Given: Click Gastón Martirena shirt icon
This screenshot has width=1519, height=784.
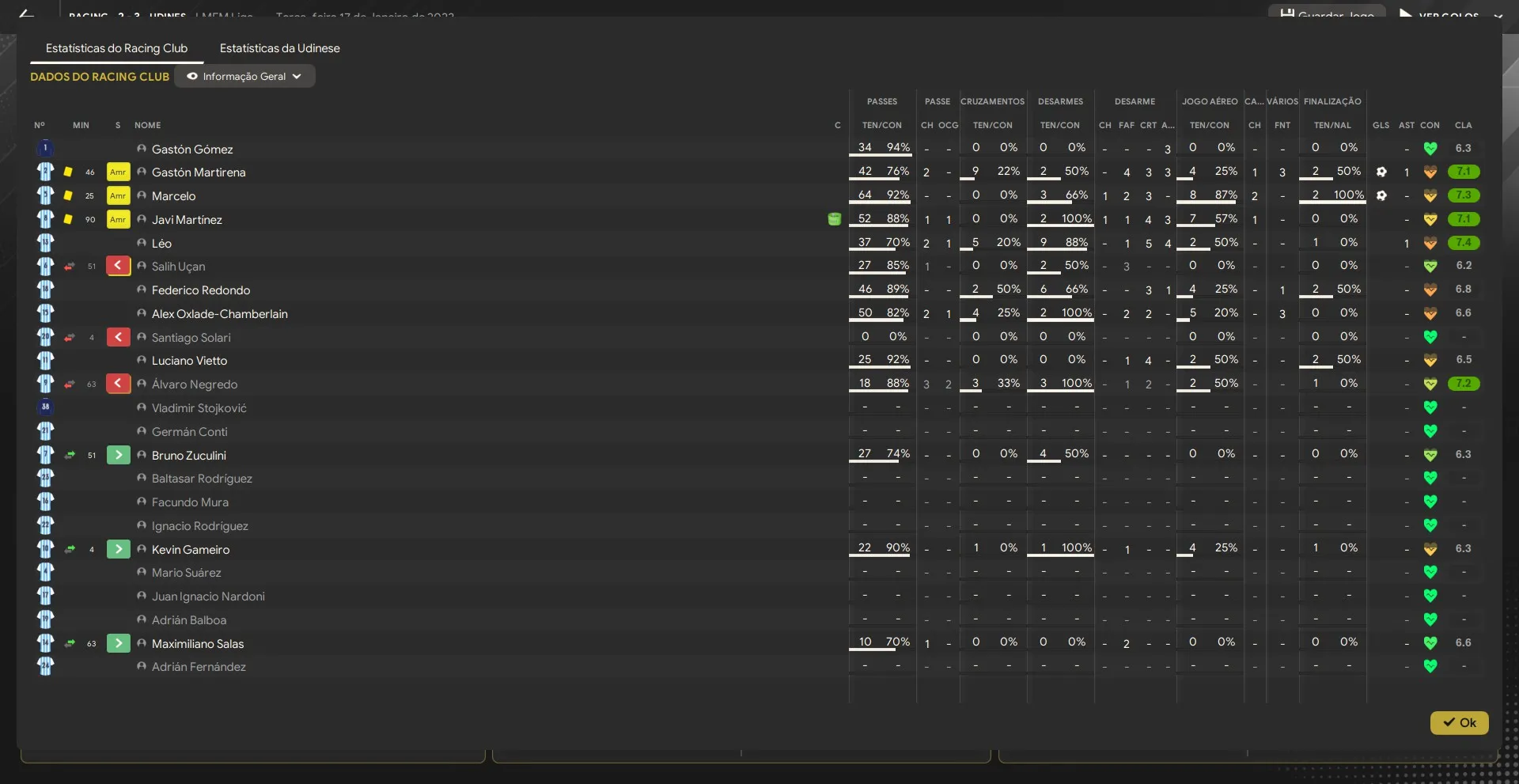Looking at the screenshot, I should pyautogui.click(x=45, y=172).
